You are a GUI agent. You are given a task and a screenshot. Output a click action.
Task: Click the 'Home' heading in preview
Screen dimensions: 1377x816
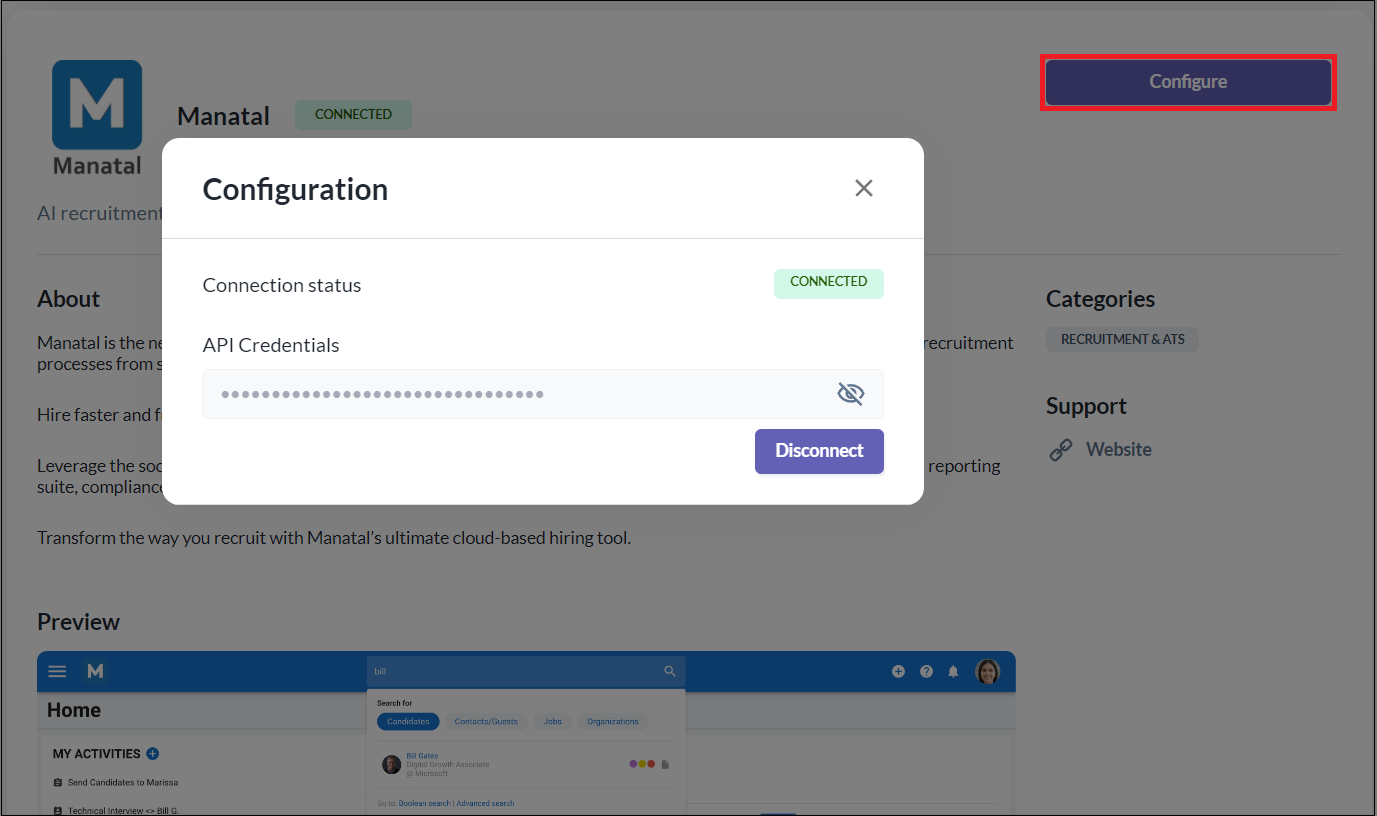click(x=74, y=710)
